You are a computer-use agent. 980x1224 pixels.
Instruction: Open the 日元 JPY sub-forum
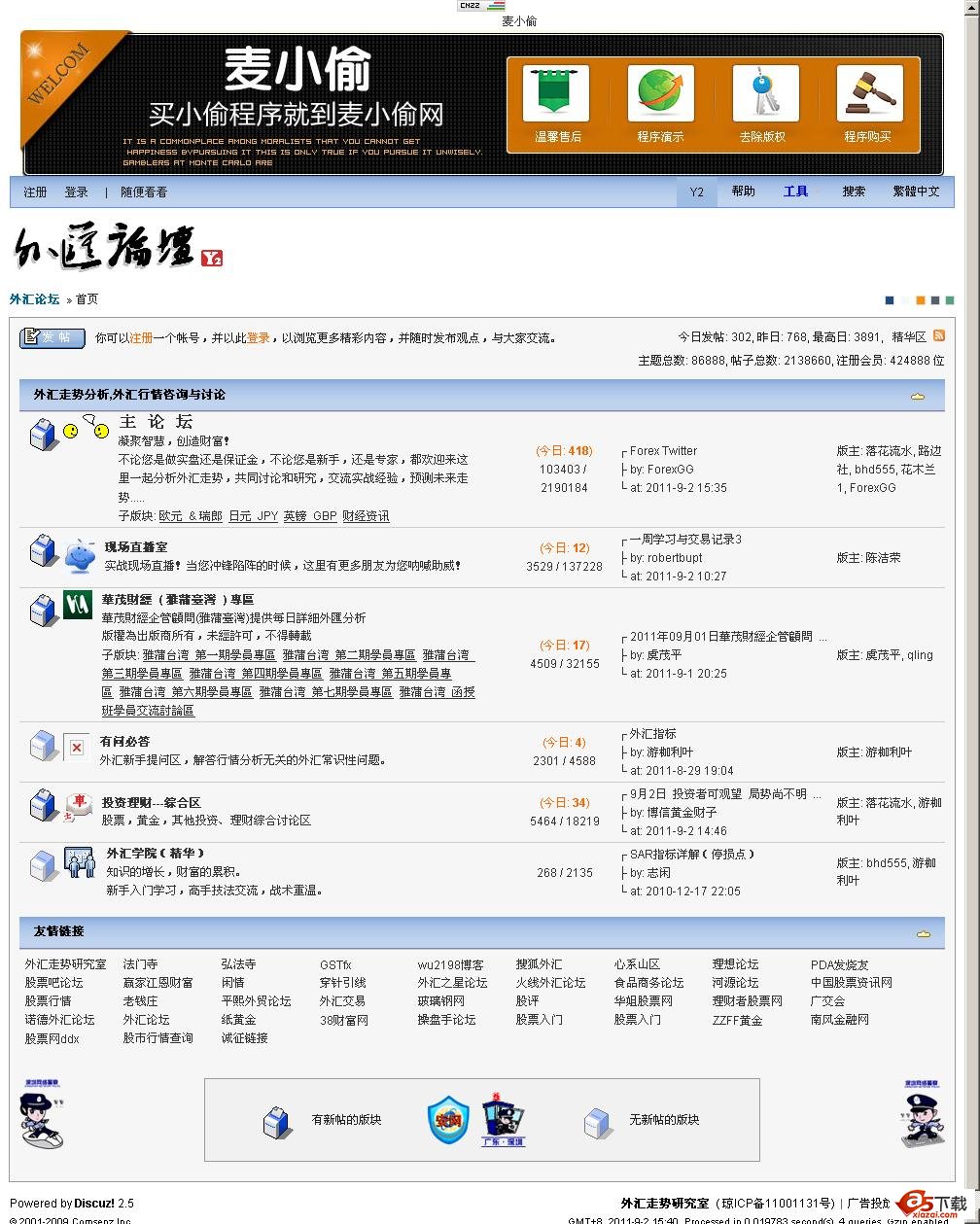[253, 516]
